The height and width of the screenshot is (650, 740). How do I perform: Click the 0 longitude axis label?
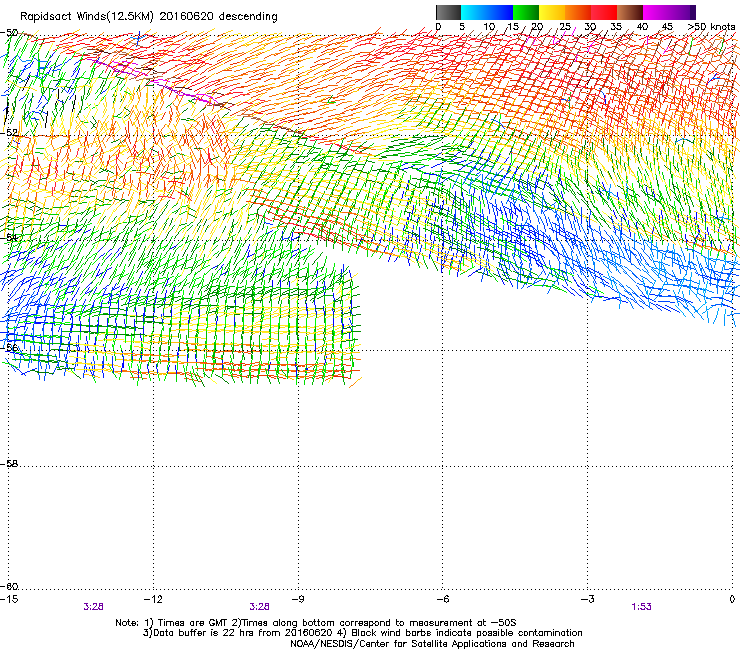pyautogui.click(x=732, y=599)
